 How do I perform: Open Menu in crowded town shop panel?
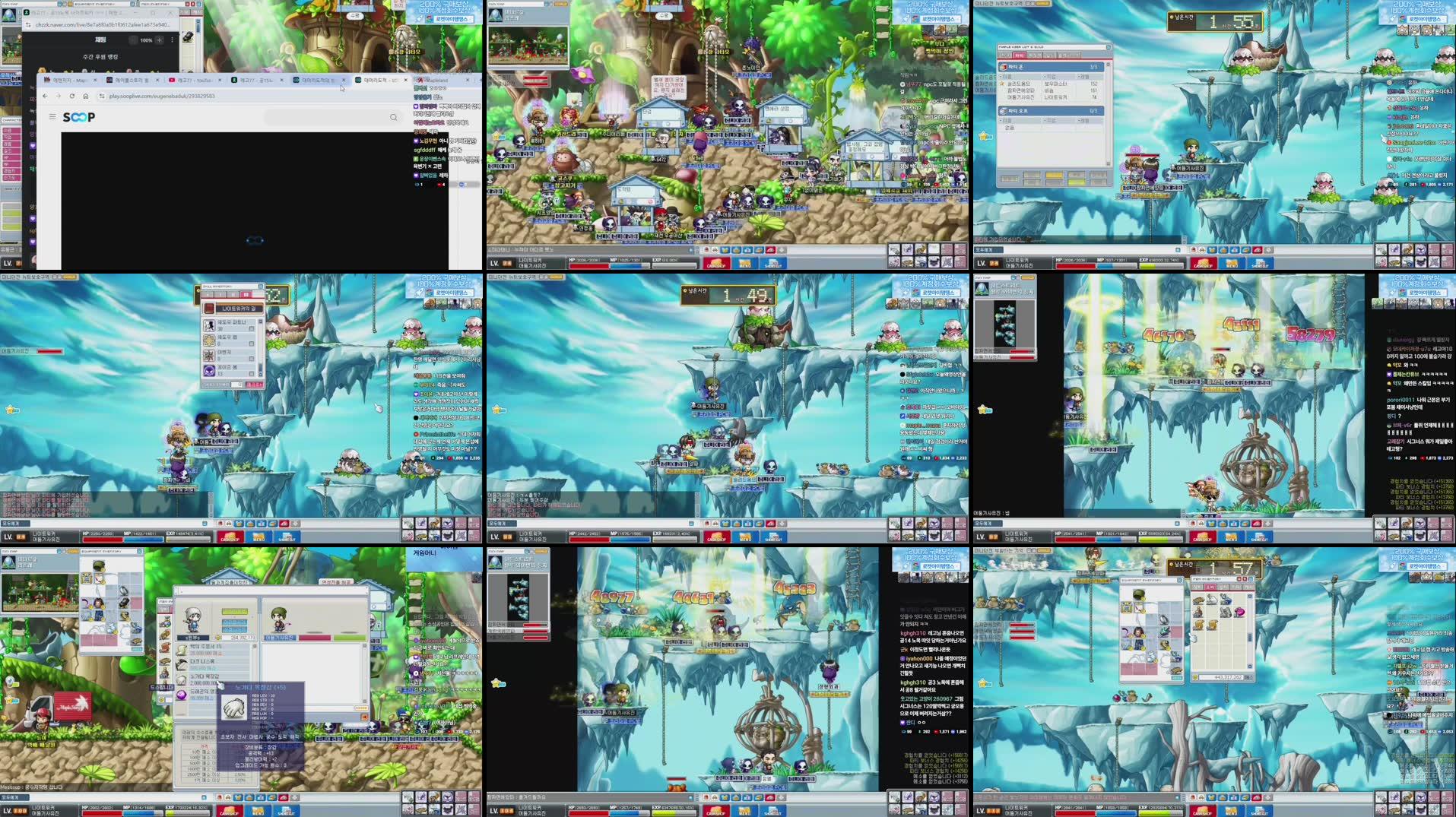coord(744,264)
